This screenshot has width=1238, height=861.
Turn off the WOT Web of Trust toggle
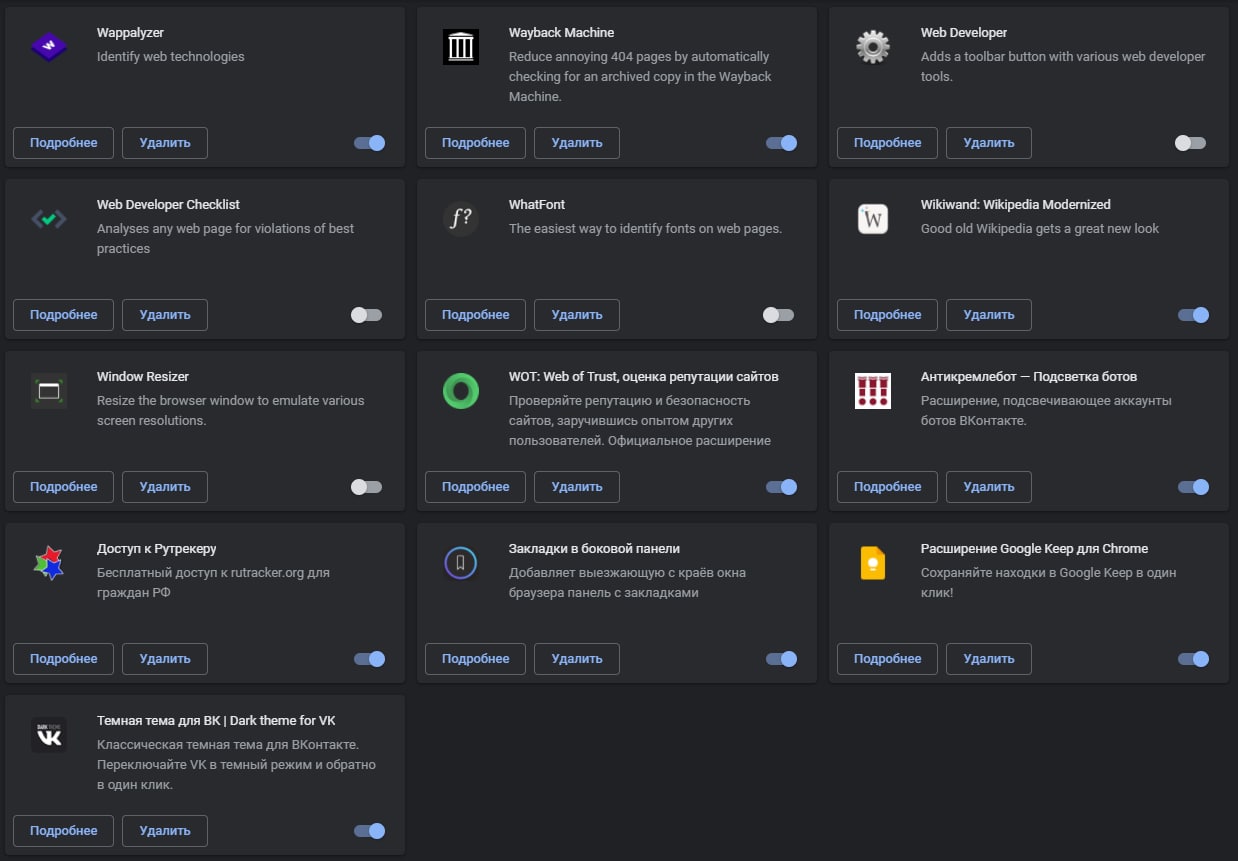pyautogui.click(x=781, y=487)
